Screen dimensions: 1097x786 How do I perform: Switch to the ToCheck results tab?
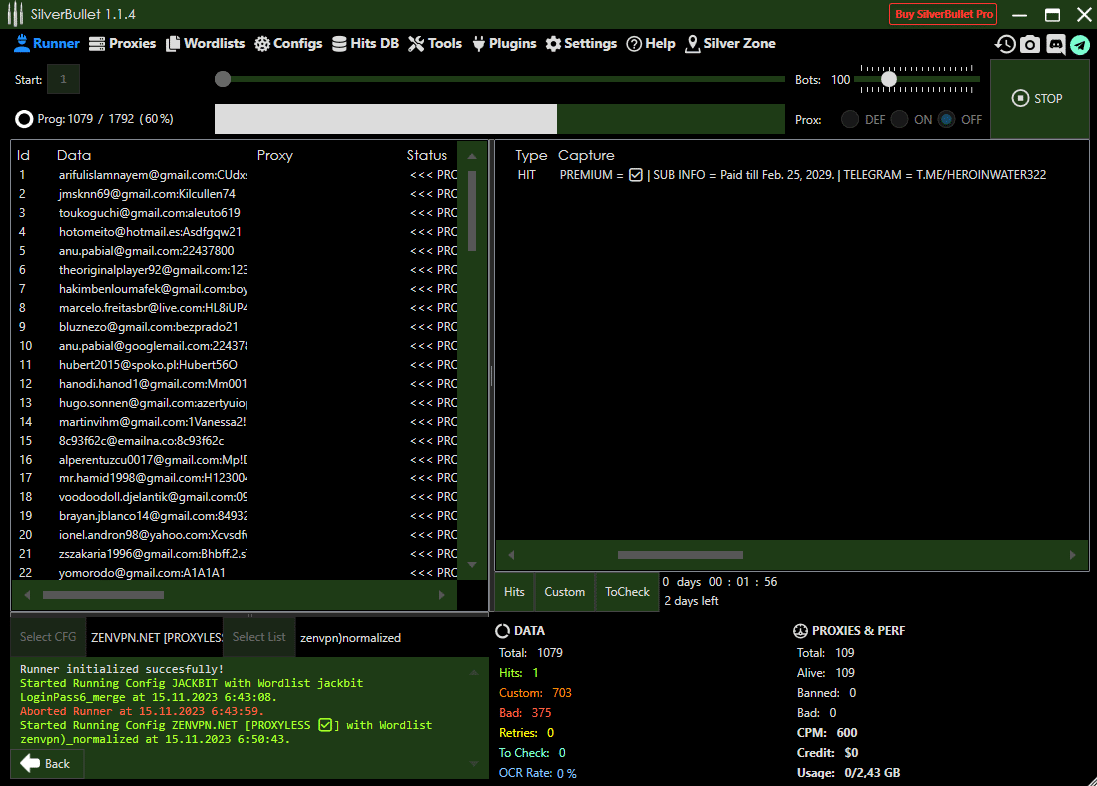click(627, 592)
